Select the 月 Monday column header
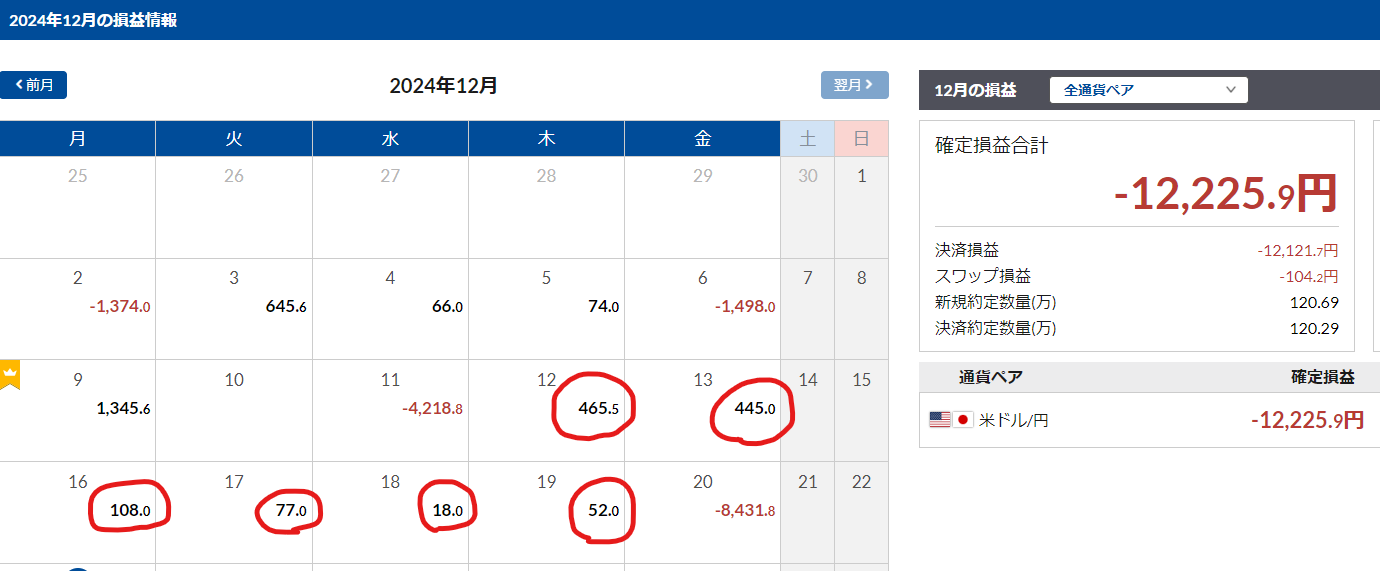 (x=78, y=139)
